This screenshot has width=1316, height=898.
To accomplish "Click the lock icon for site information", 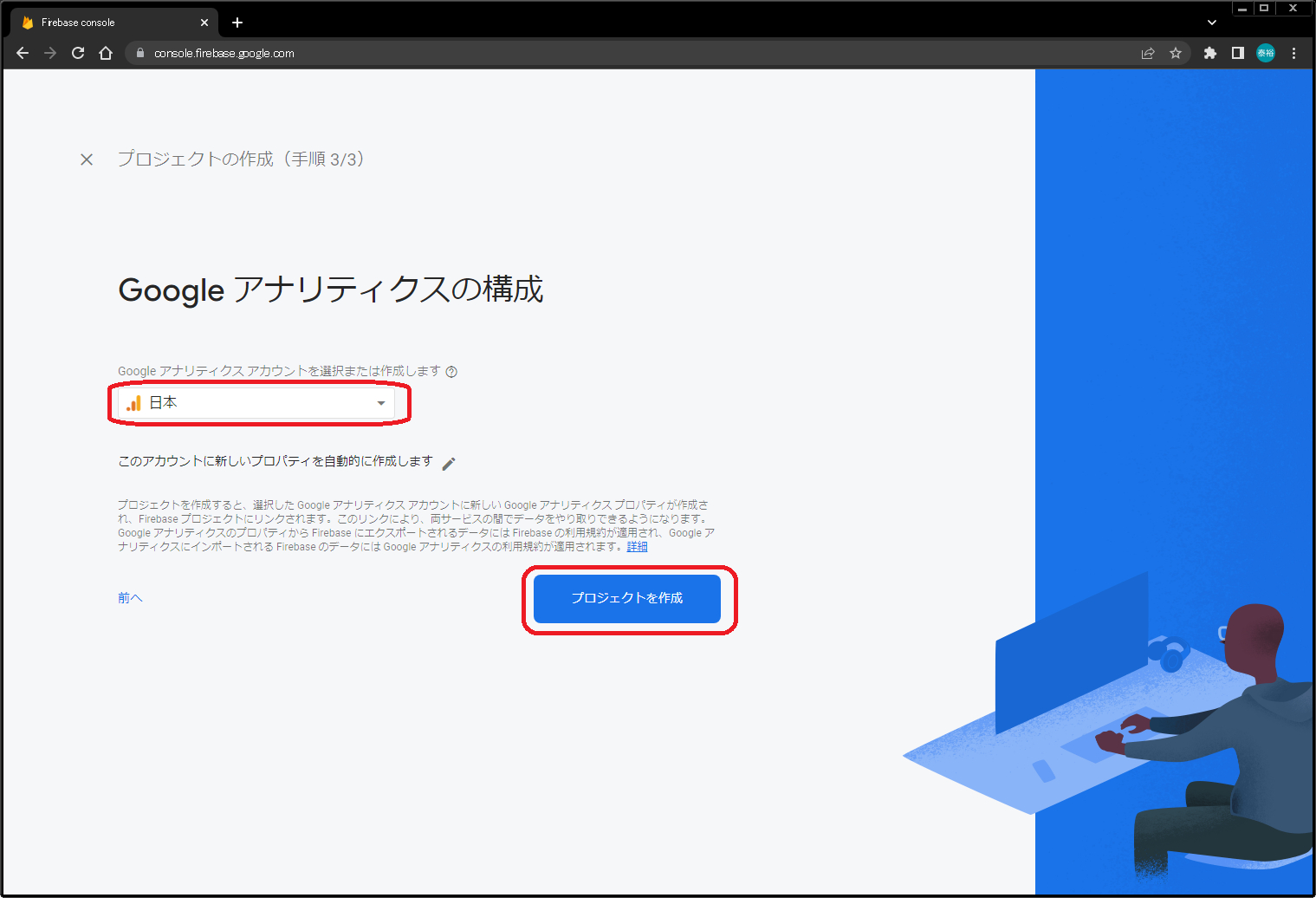I will click(140, 53).
